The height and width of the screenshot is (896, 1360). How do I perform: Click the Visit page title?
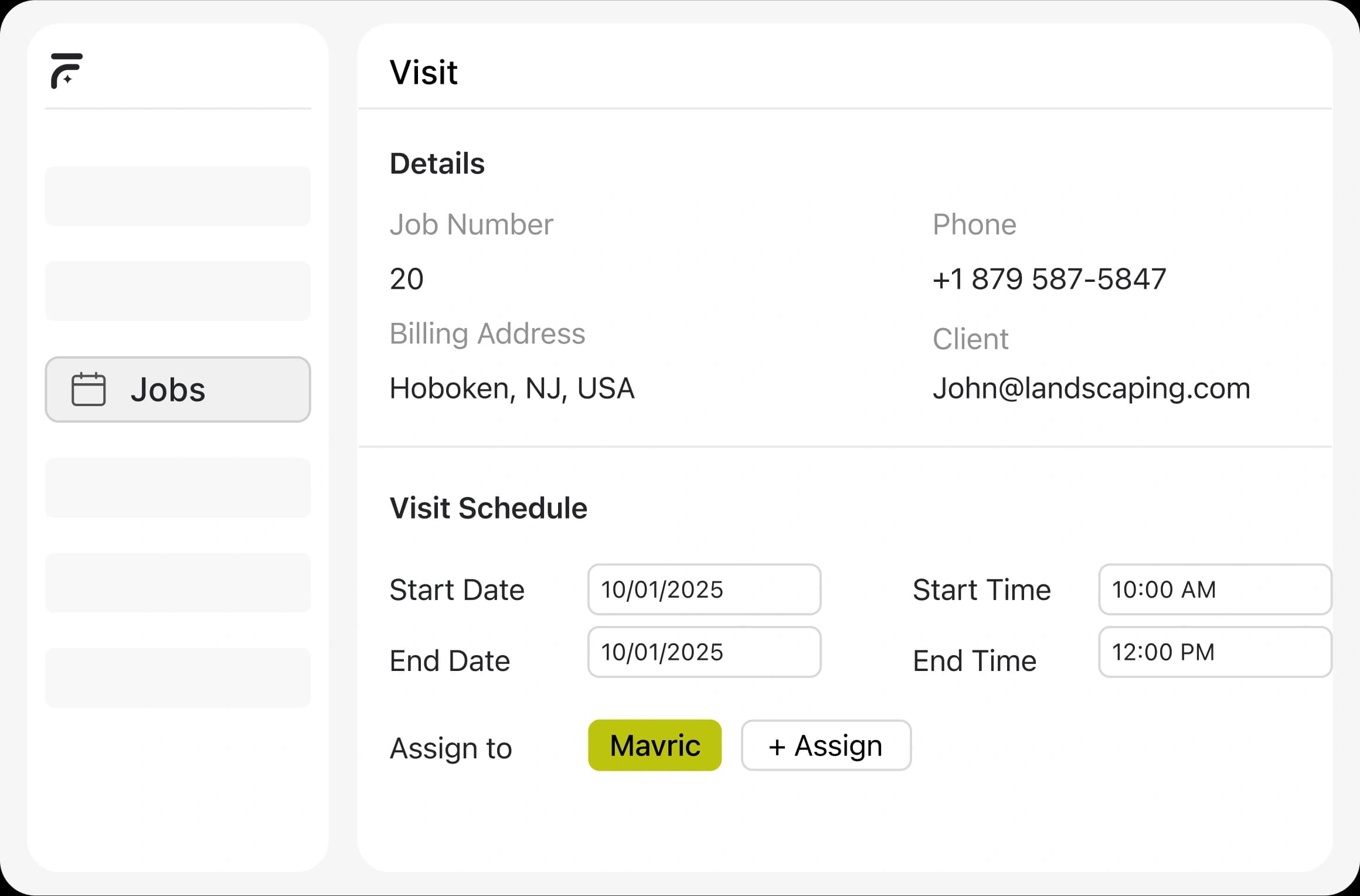point(423,73)
